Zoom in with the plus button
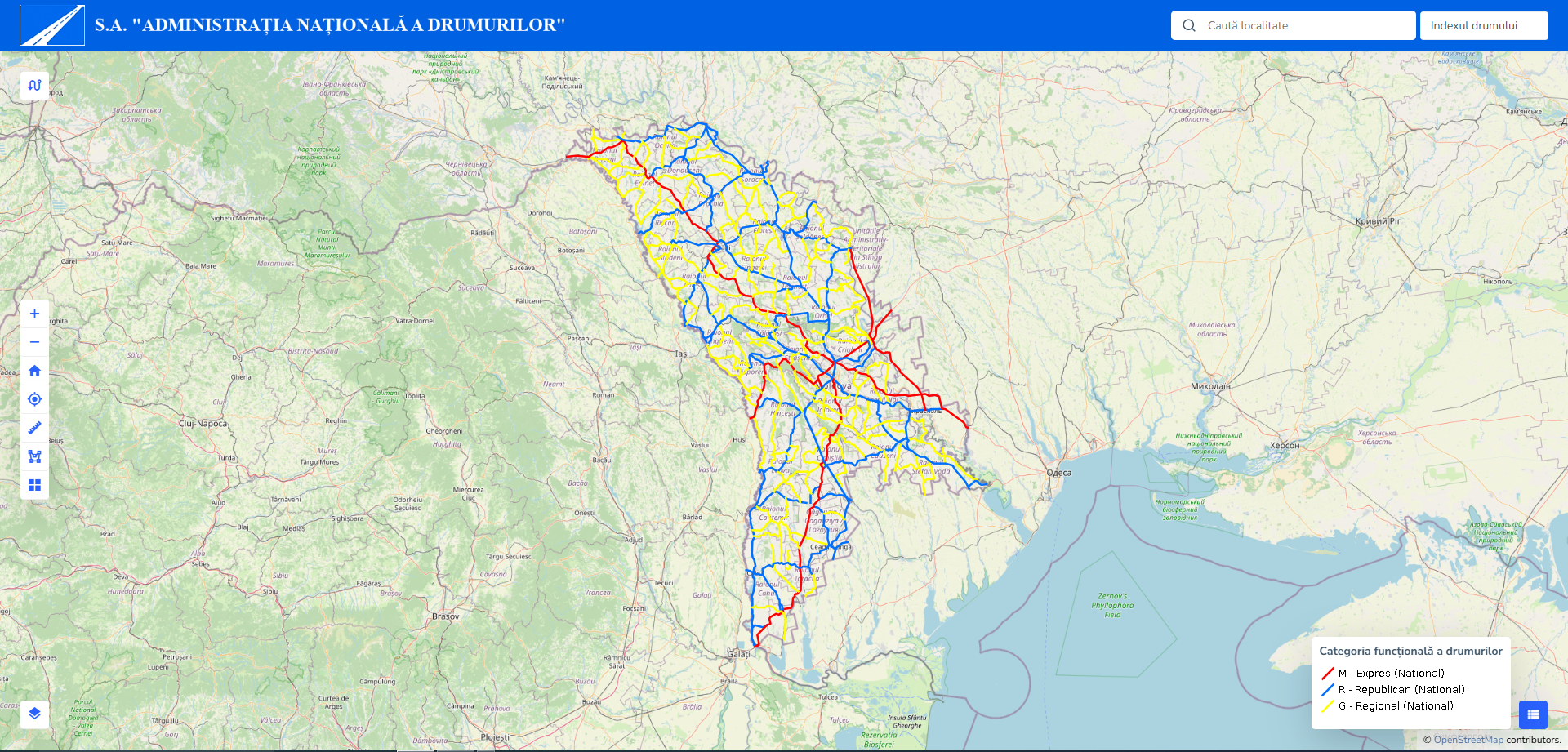This screenshot has width=1568, height=752. point(34,314)
